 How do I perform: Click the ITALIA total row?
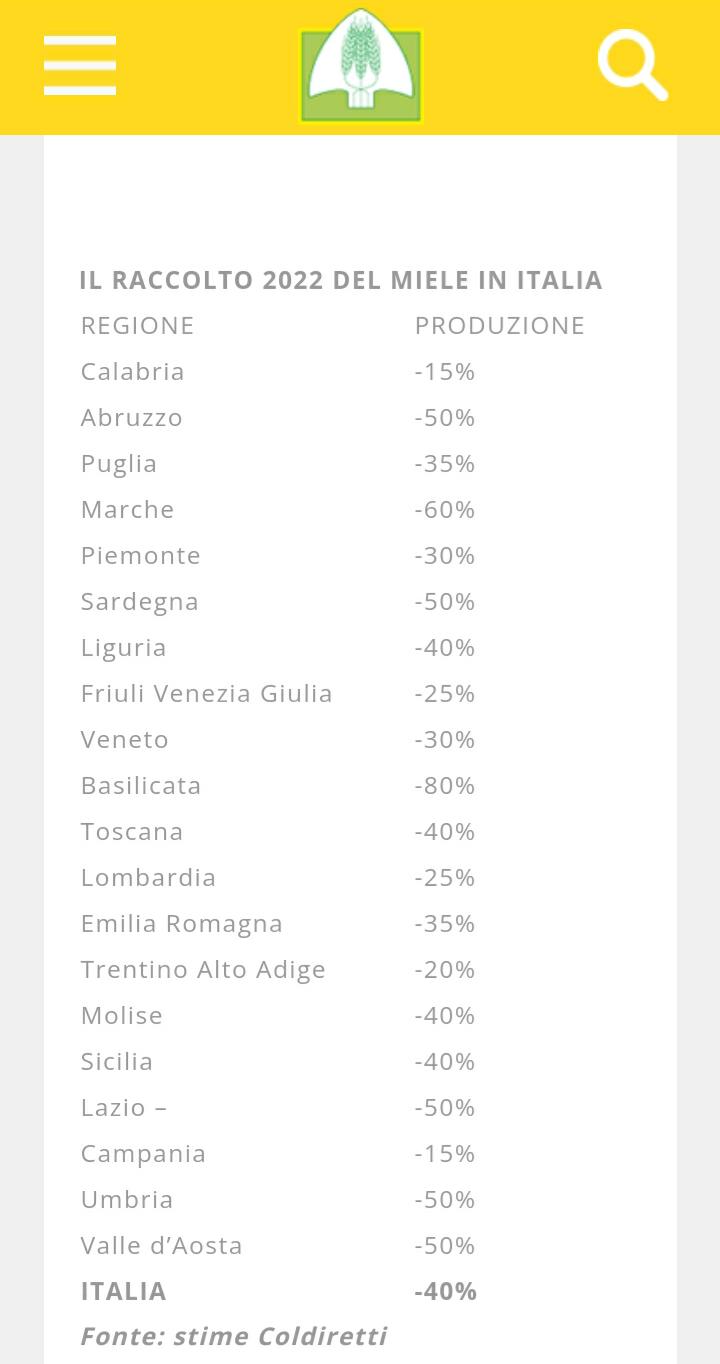tap(123, 1291)
